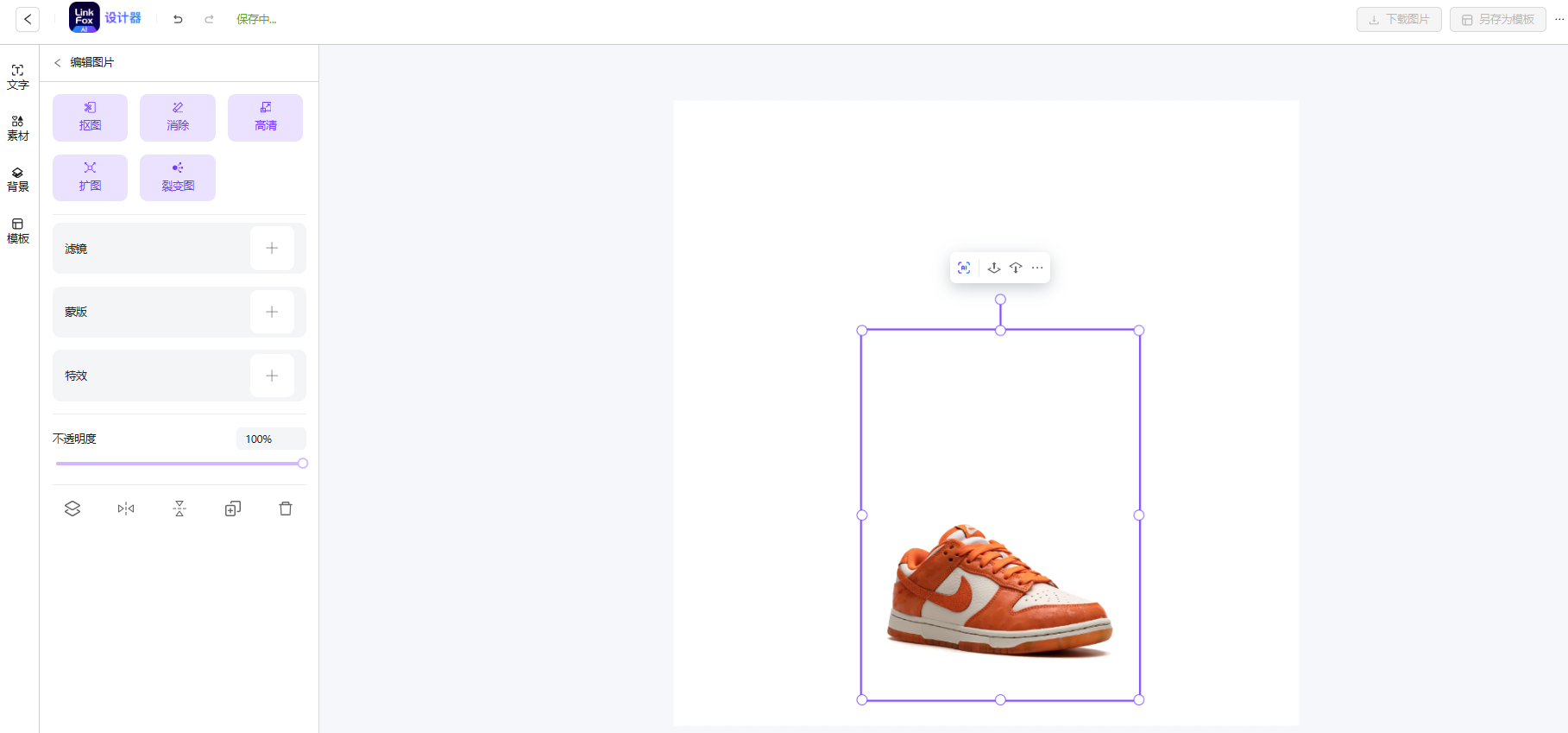Undo the last action
1568x733 pixels.
click(x=178, y=19)
